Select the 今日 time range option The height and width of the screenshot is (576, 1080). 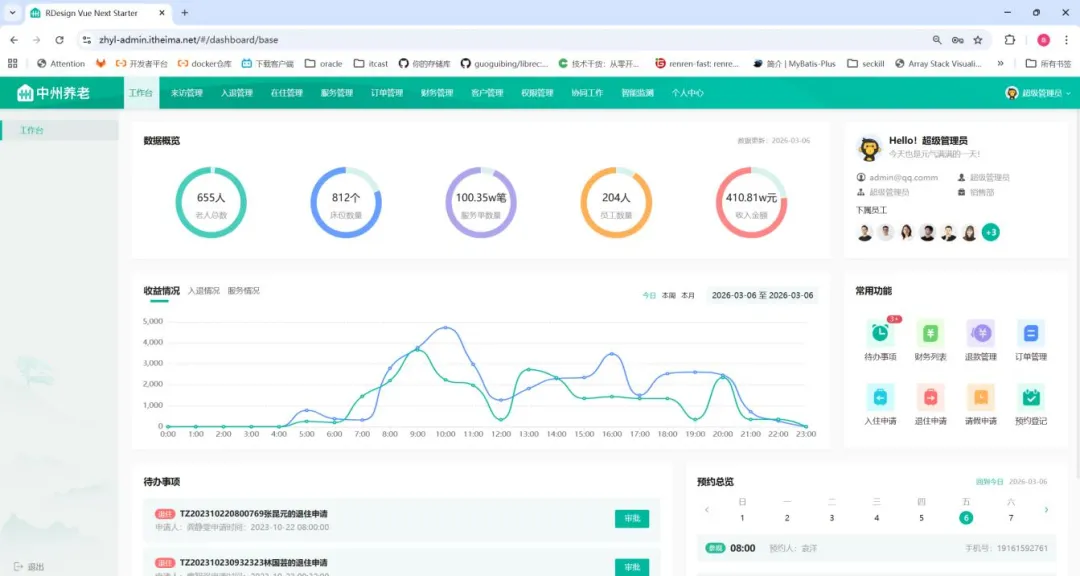tap(649, 296)
